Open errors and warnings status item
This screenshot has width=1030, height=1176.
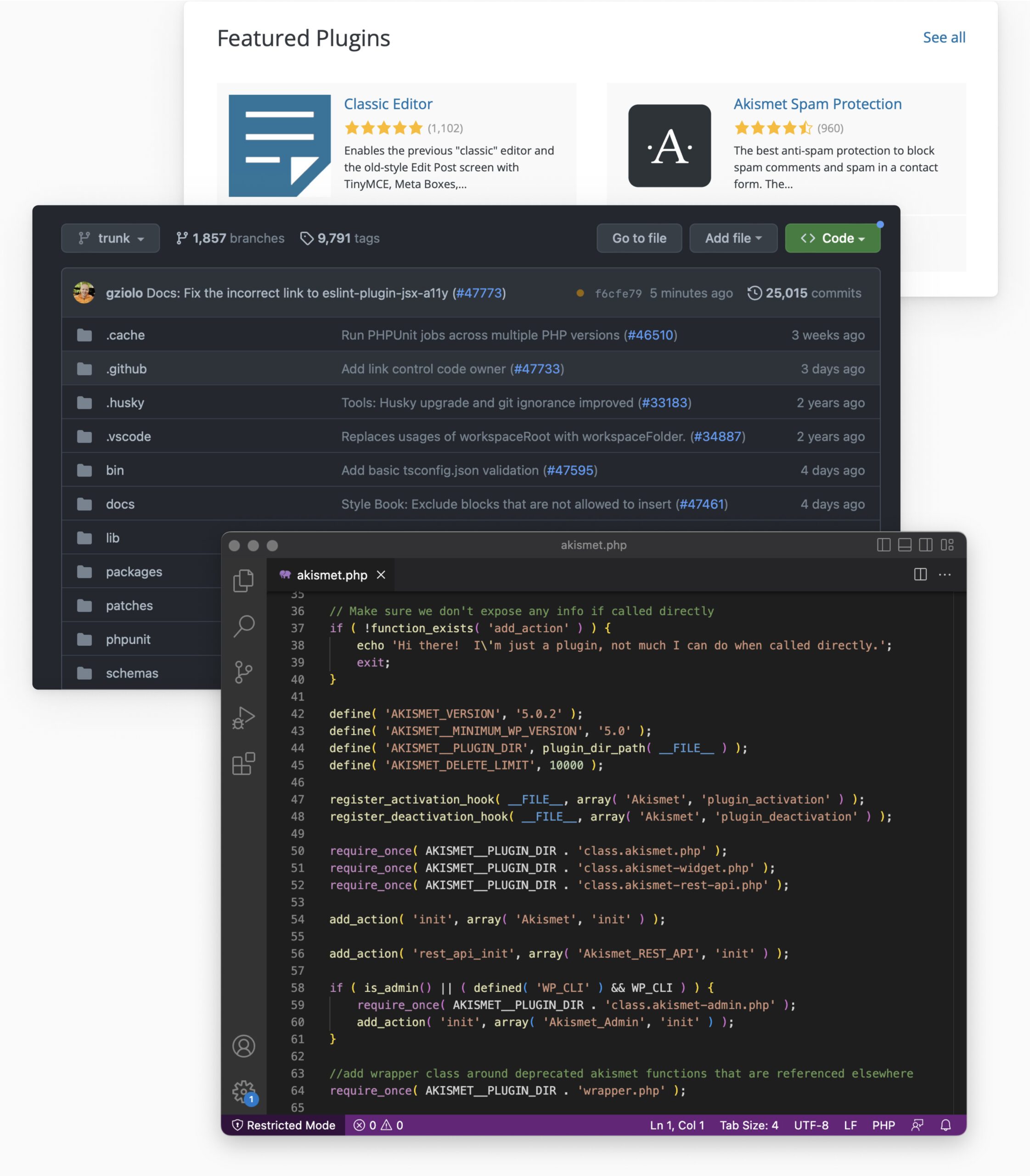pyautogui.click(x=378, y=1125)
